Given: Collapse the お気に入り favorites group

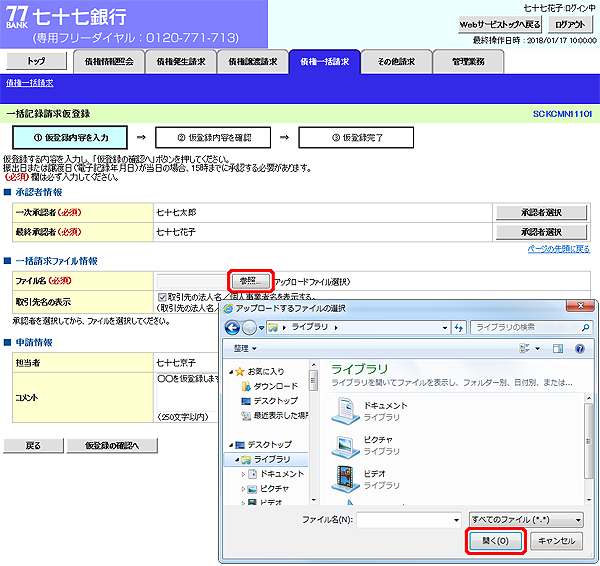Looking at the screenshot, I should pyautogui.click(x=229, y=372).
